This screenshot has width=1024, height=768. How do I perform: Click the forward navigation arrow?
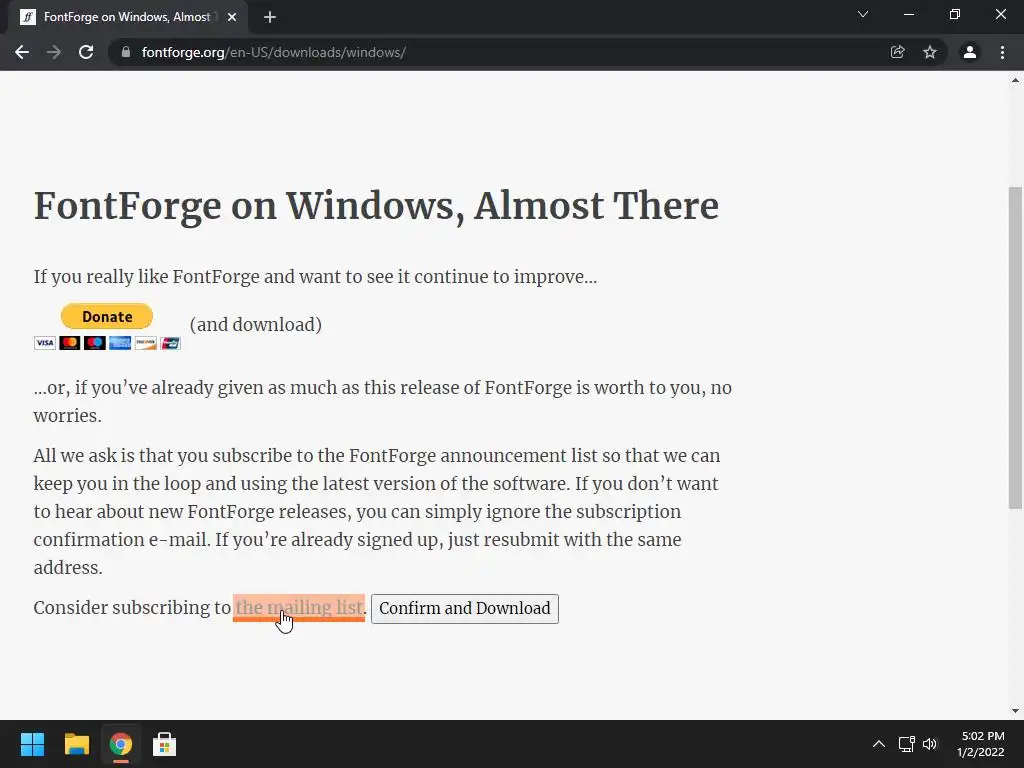(x=54, y=52)
